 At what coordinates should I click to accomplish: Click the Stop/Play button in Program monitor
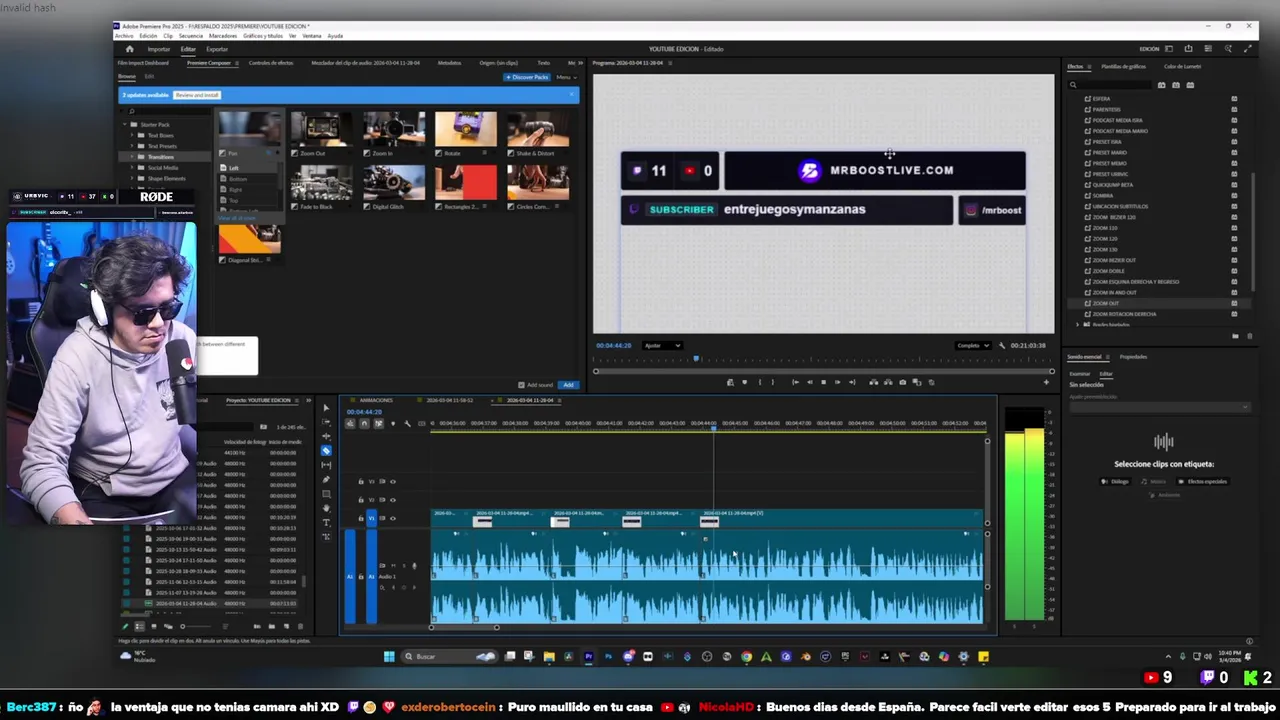pos(823,382)
